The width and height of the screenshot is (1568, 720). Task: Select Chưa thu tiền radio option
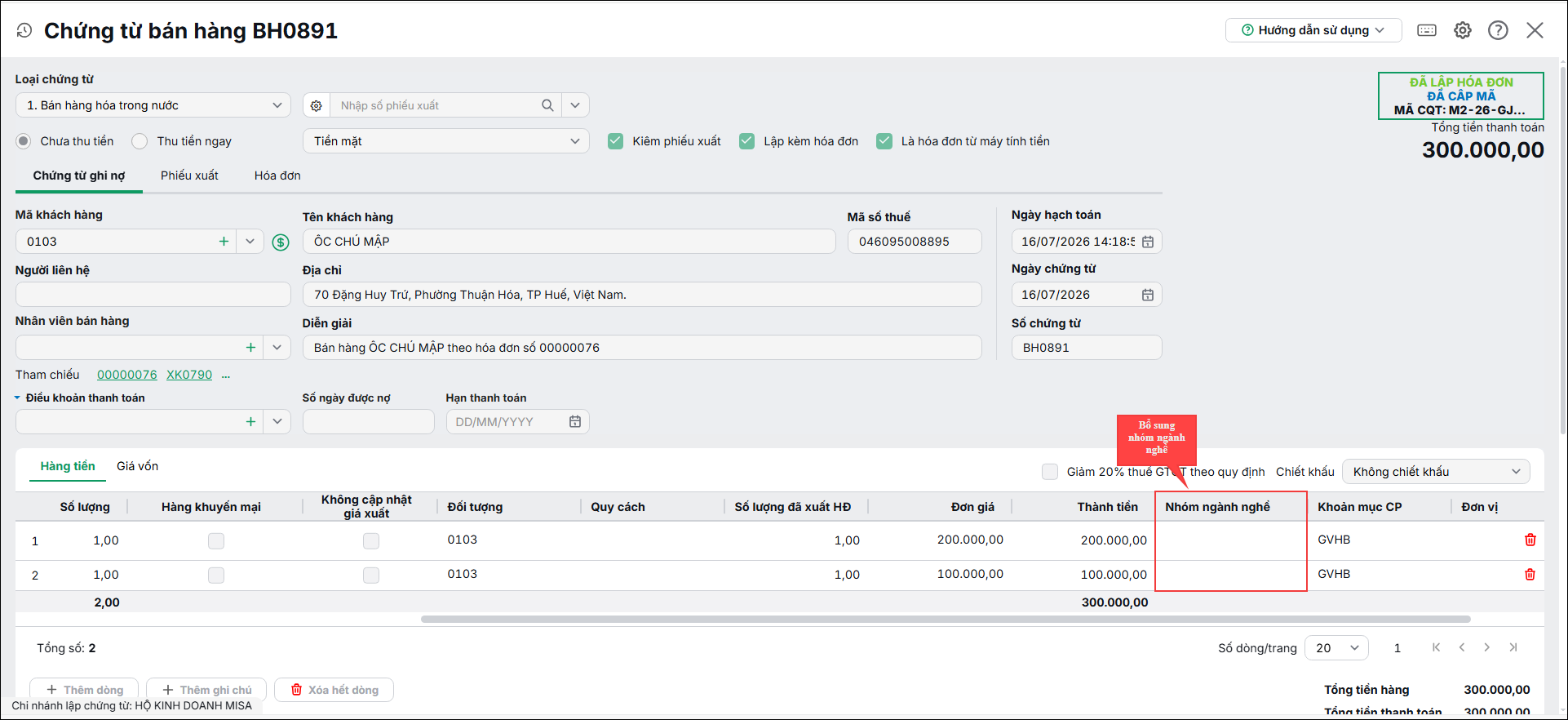(x=24, y=141)
